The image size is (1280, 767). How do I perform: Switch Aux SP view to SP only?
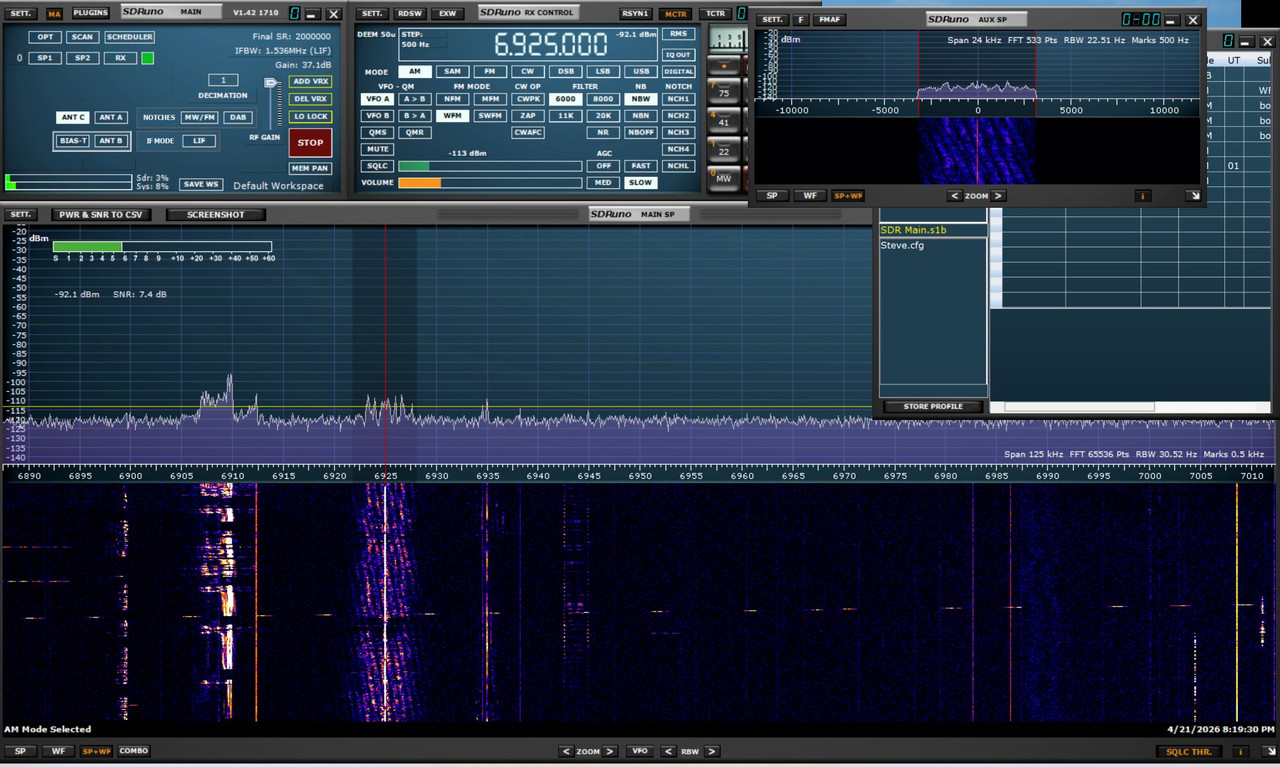click(x=771, y=196)
